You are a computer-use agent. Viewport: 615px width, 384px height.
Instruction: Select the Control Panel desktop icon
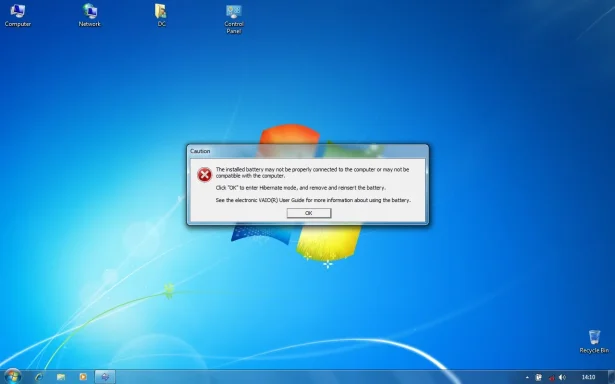(x=234, y=19)
